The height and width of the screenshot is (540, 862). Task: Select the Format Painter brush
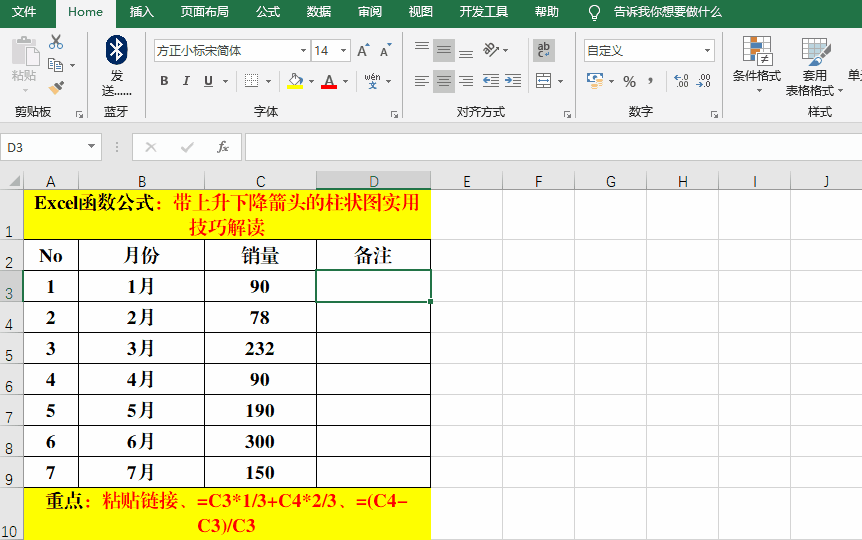coord(56,87)
